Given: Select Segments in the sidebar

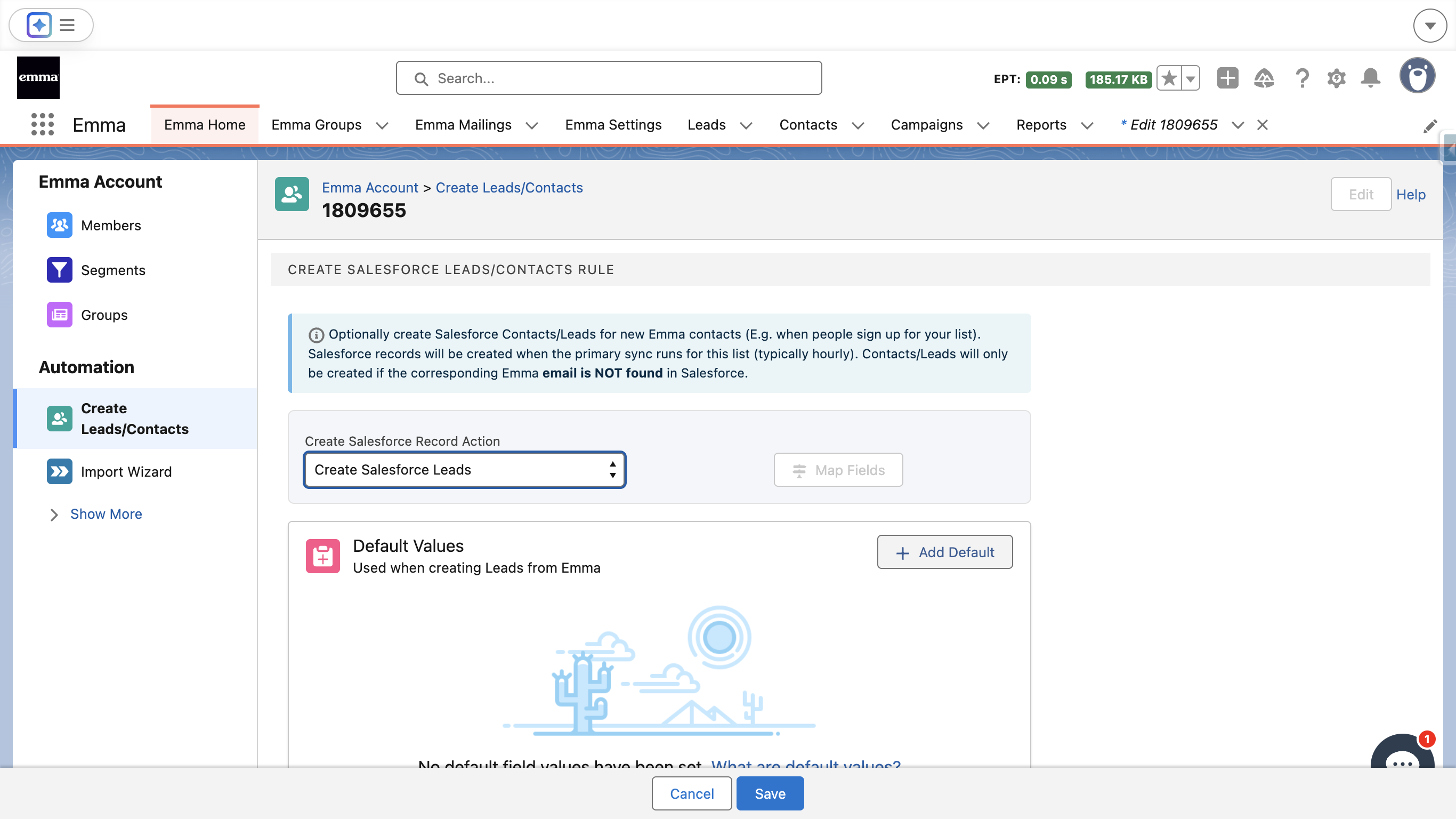Looking at the screenshot, I should pyautogui.click(x=136, y=270).
